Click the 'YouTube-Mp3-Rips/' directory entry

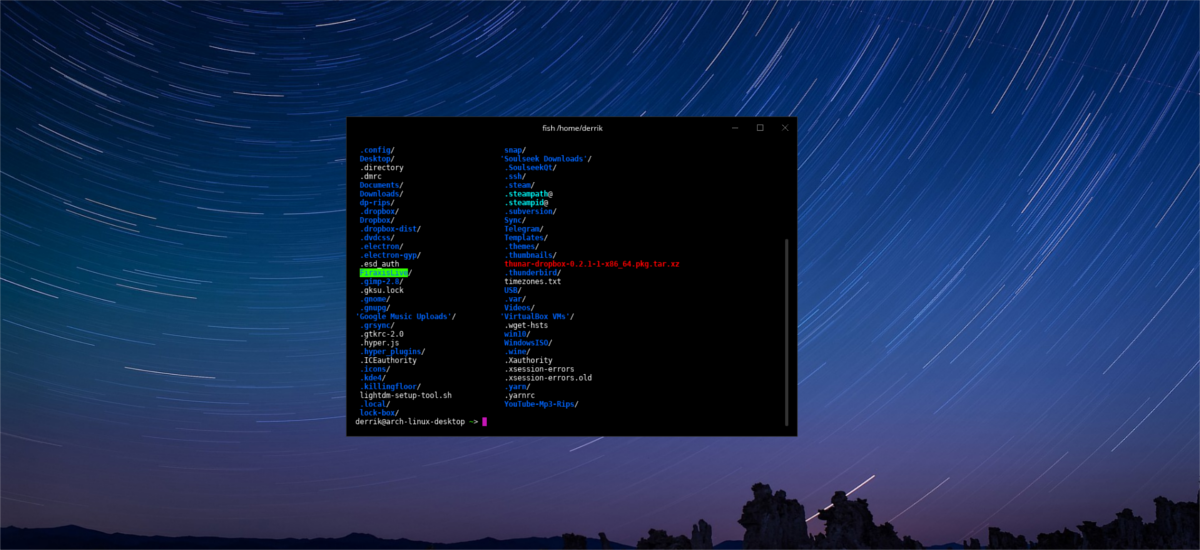[541, 404]
